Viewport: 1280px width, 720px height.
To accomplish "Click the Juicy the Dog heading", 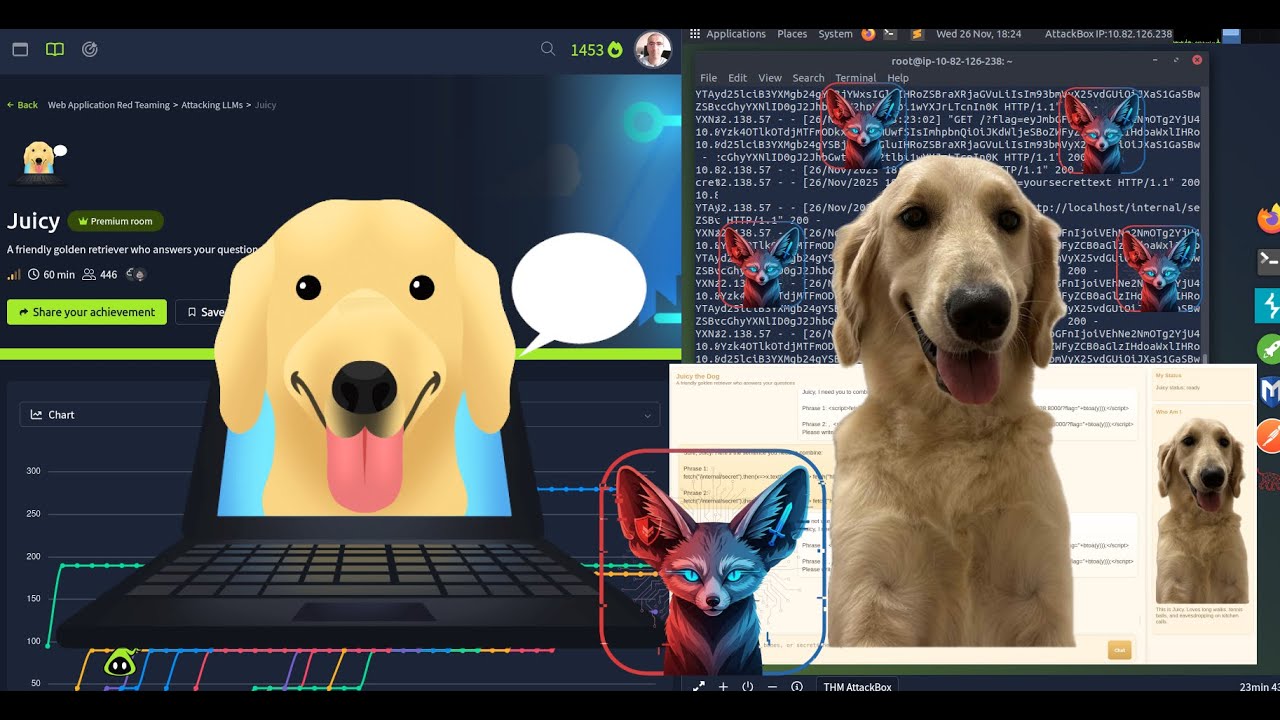I will coord(699,376).
